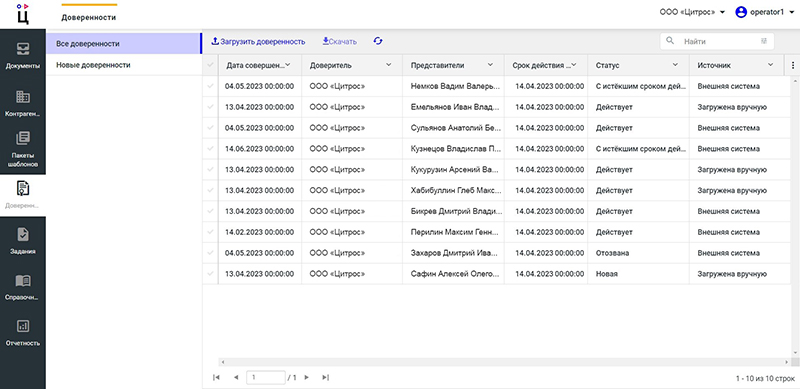
Task: Click the 14.02.2023 00:00:00 date cell
Action: click(x=260, y=232)
